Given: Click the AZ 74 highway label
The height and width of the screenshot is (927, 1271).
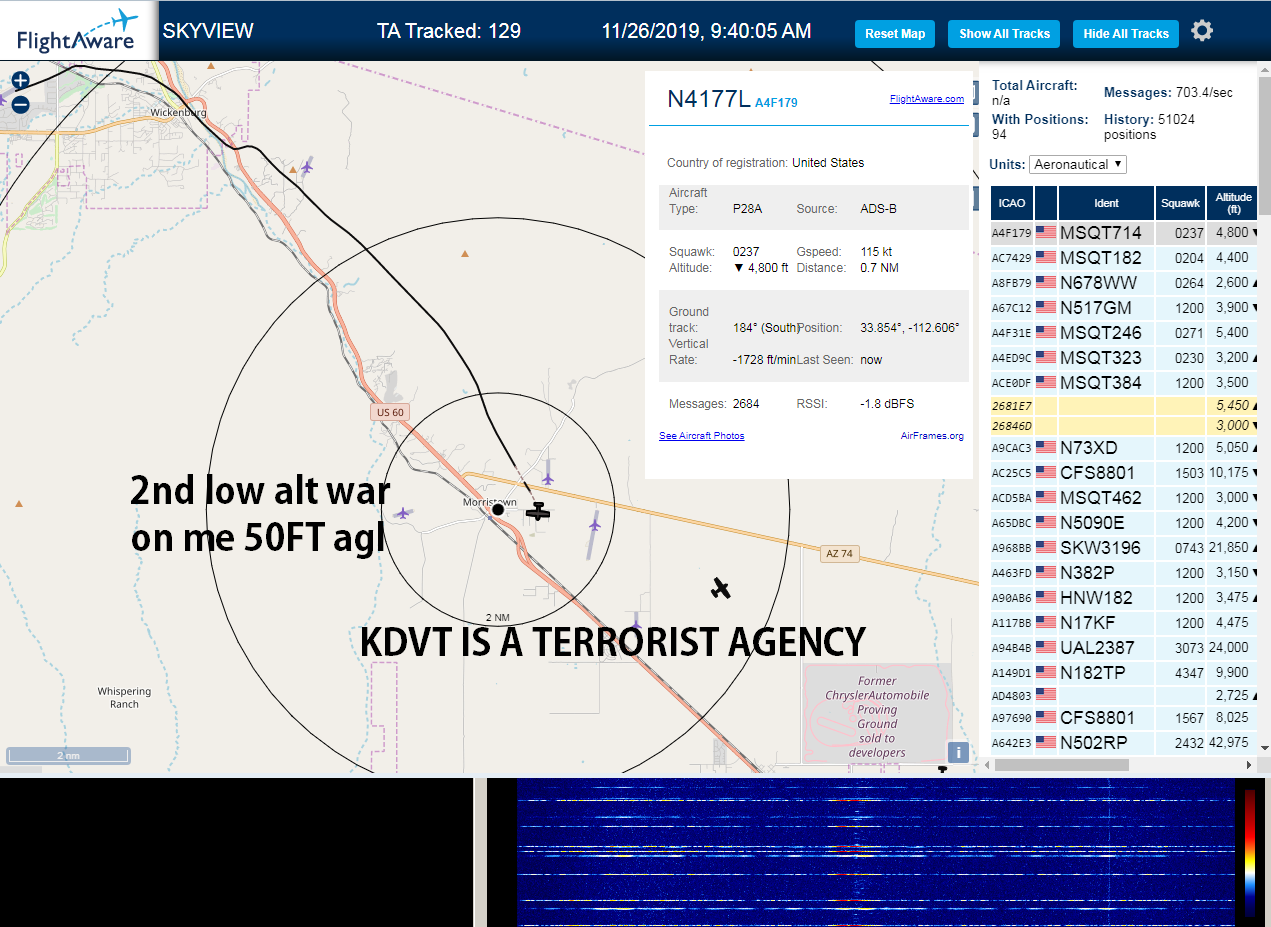Looking at the screenshot, I should coord(840,553).
